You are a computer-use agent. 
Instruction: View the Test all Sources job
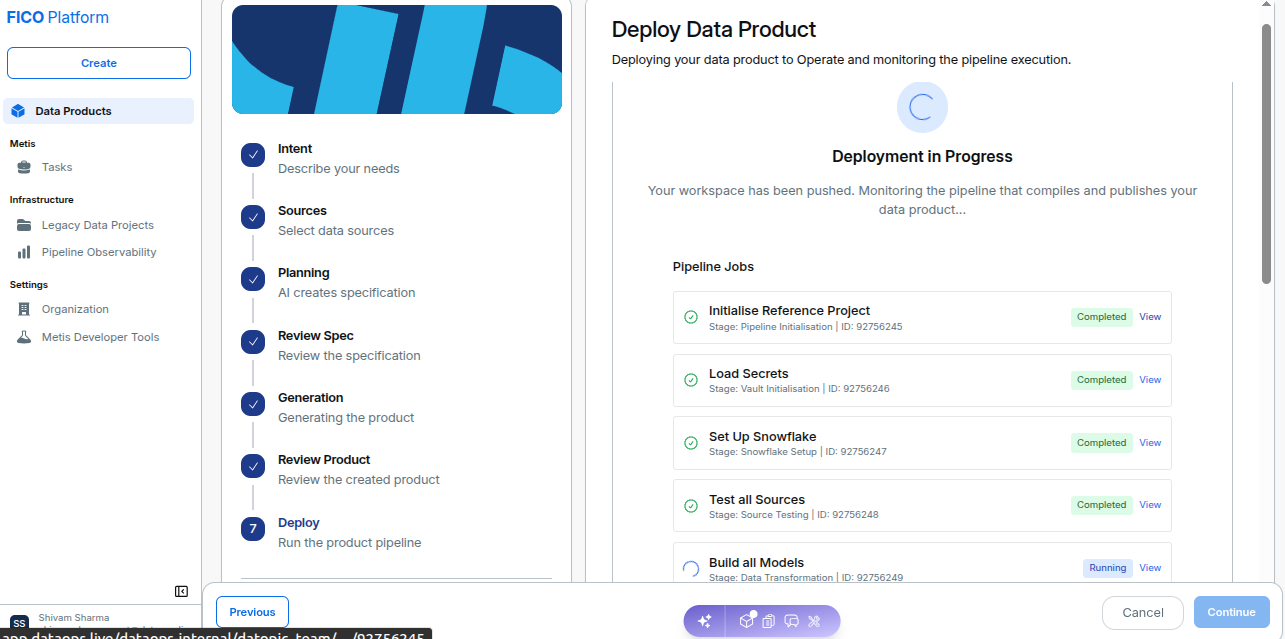(x=1150, y=505)
